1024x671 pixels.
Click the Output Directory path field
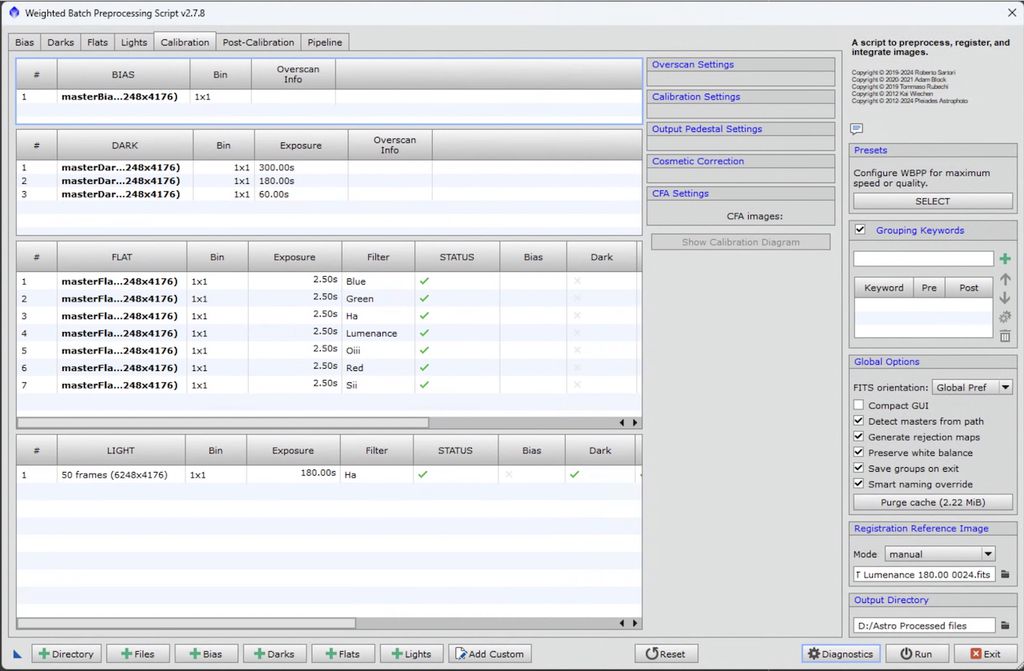pyautogui.click(x=924, y=625)
